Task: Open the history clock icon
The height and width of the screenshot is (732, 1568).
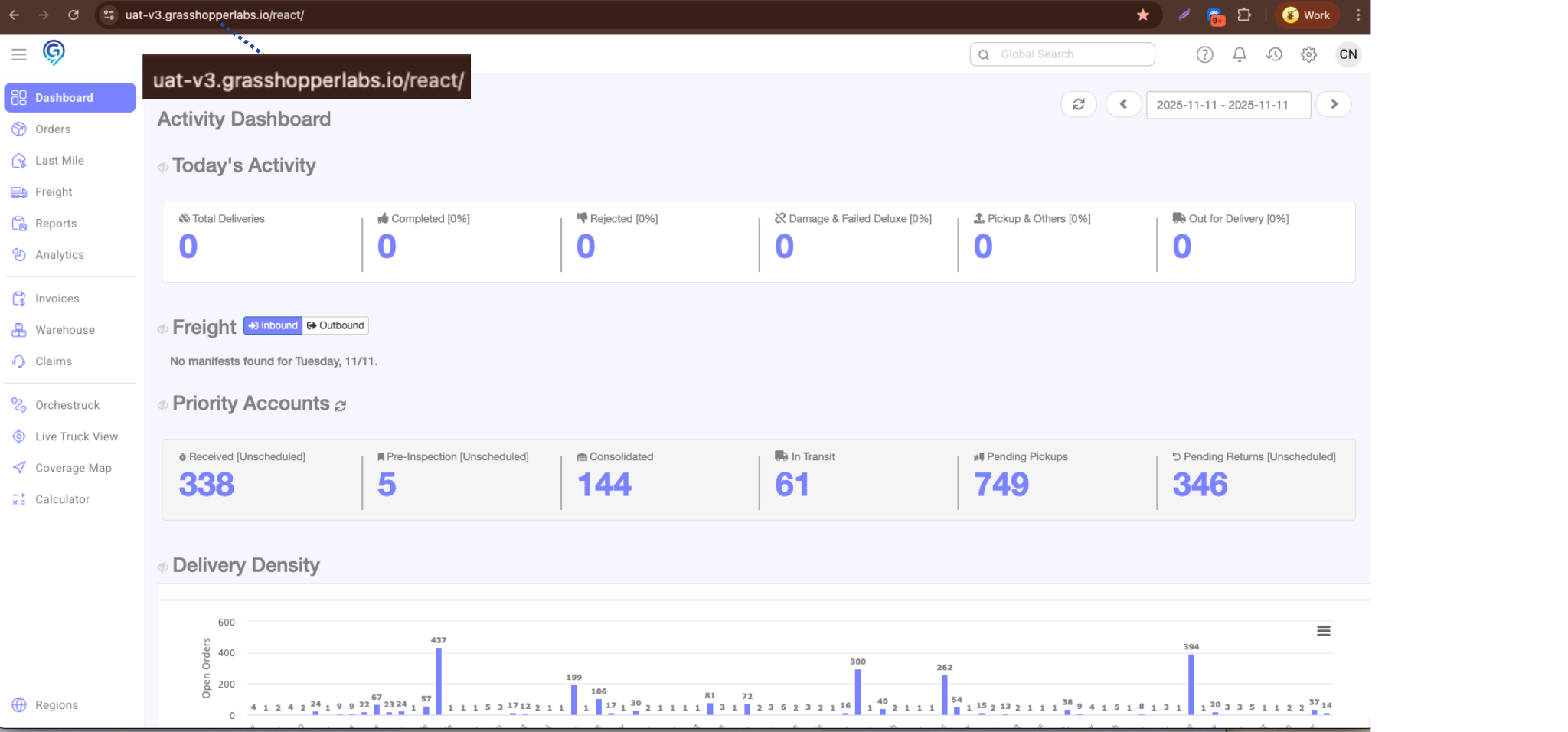Action: coord(1274,54)
